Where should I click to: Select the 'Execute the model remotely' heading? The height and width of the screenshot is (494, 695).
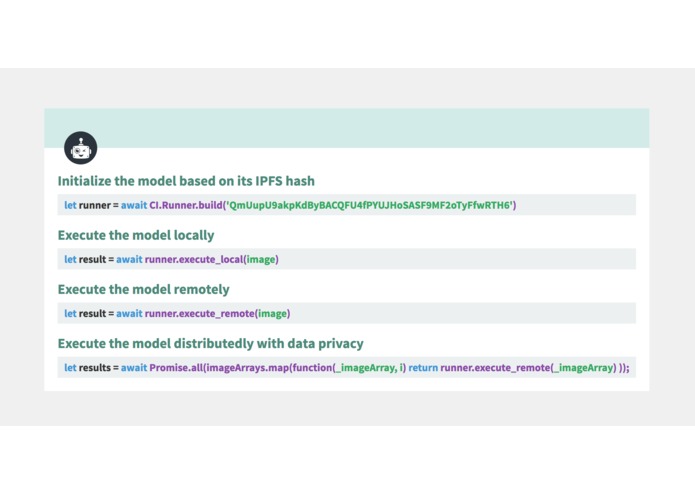click(x=144, y=289)
